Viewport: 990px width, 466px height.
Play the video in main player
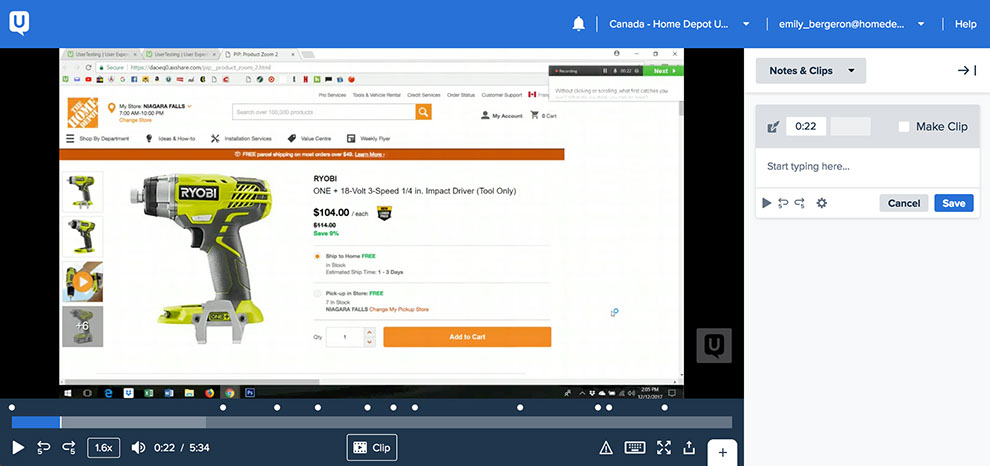tap(18, 448)
